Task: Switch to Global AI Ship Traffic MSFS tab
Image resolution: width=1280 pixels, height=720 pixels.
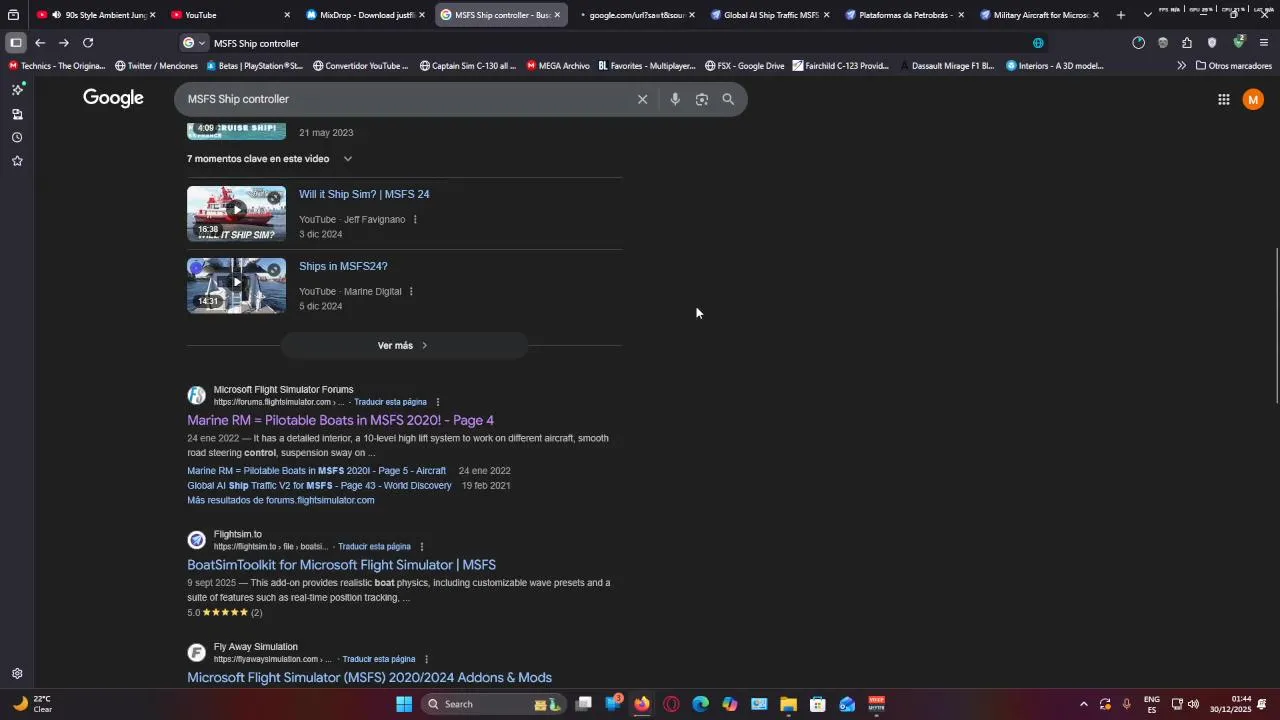Action: click(x=770, y=15)
